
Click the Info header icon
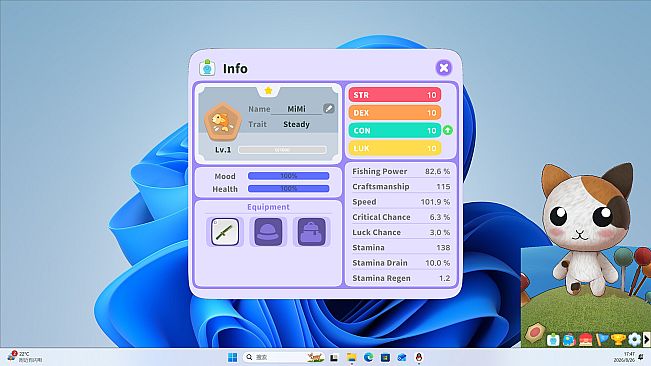coord(207,68)
